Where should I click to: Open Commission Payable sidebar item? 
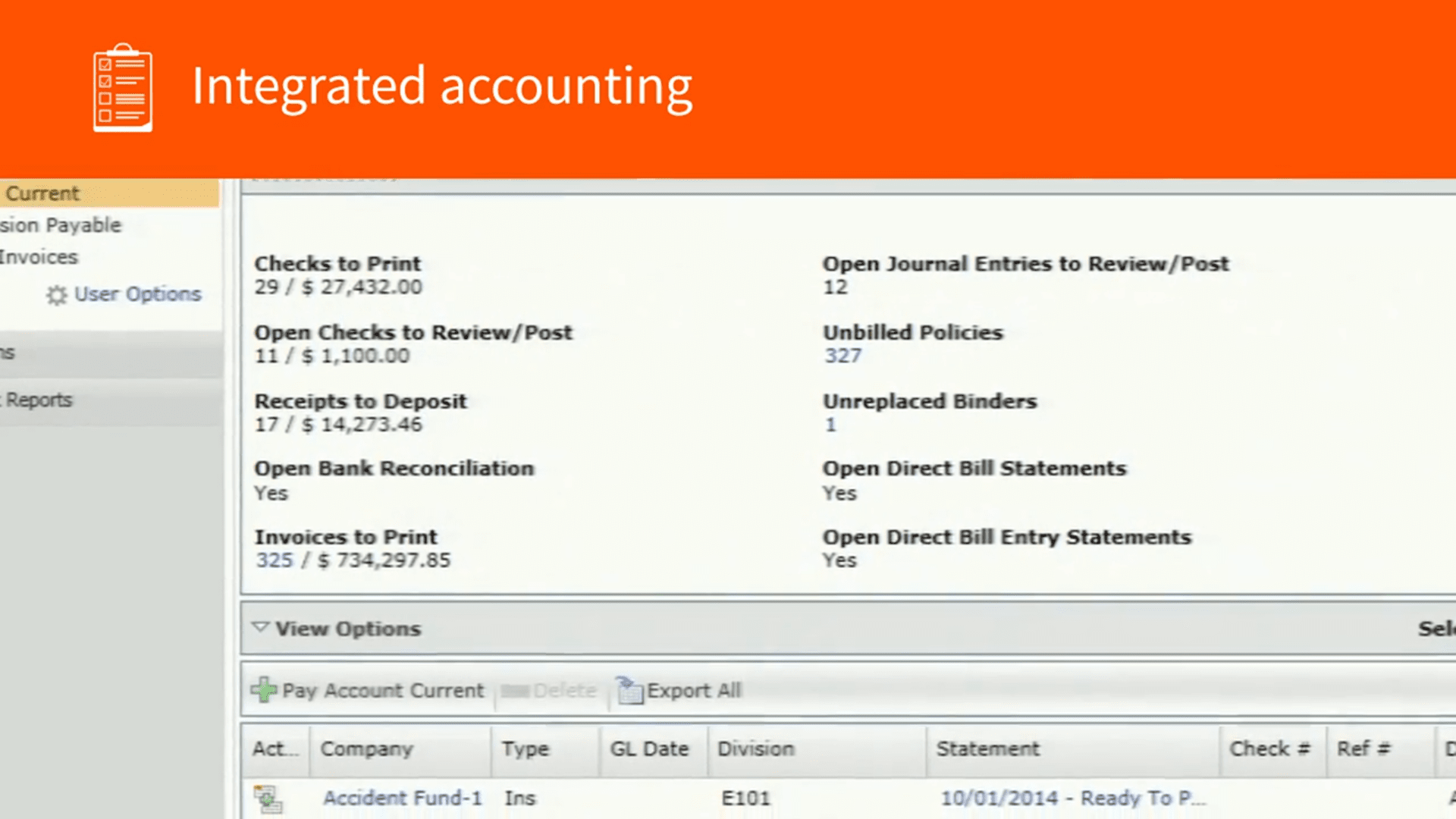coord(61,225)
